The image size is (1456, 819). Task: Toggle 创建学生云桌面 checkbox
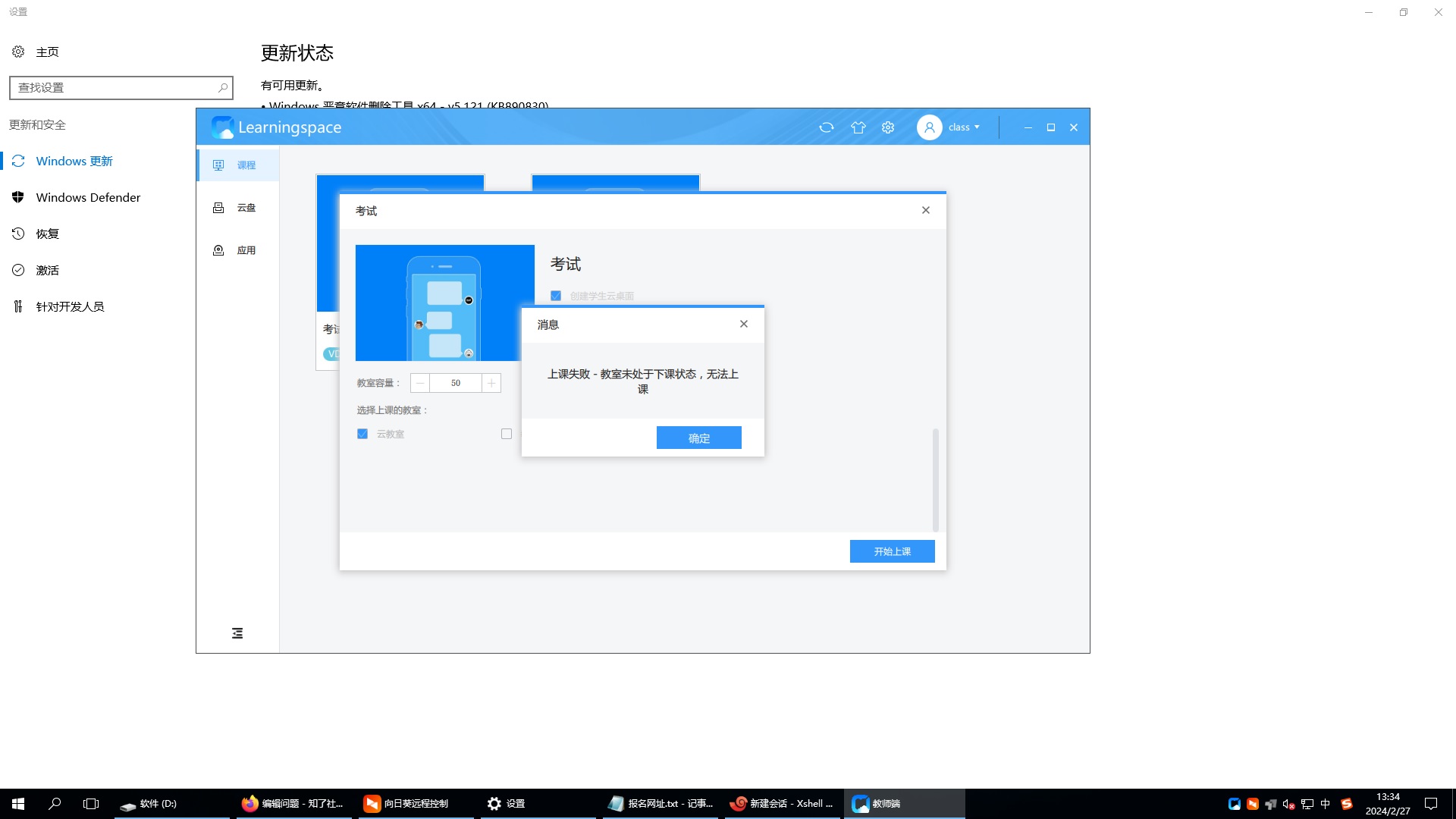tap(556, 296)
